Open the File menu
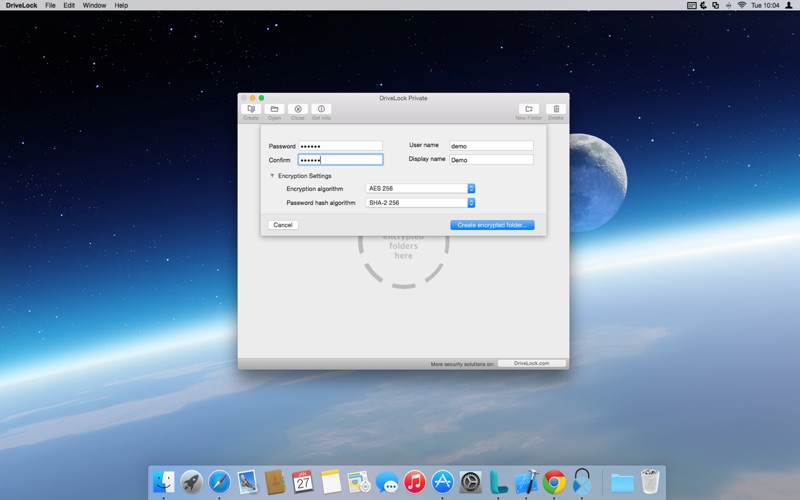This screenshot has height=500, width=800. [x=50, y=5]
